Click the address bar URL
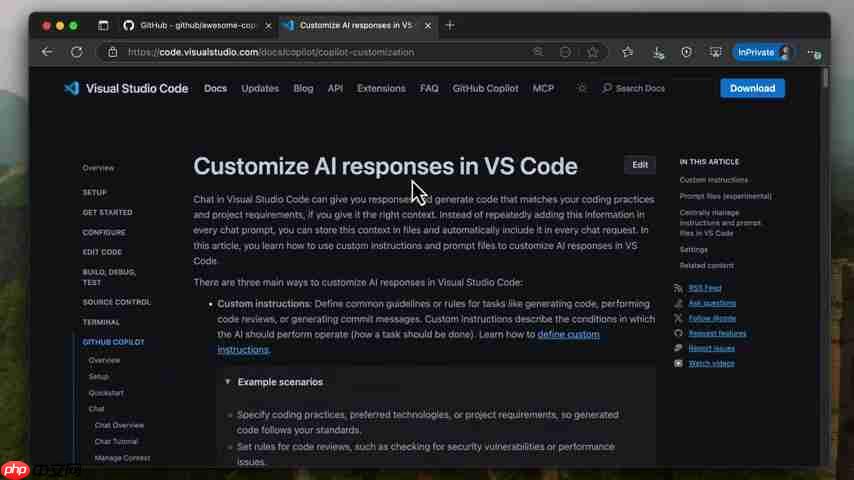Screen dimensions: 854x480 click(271, 52)
